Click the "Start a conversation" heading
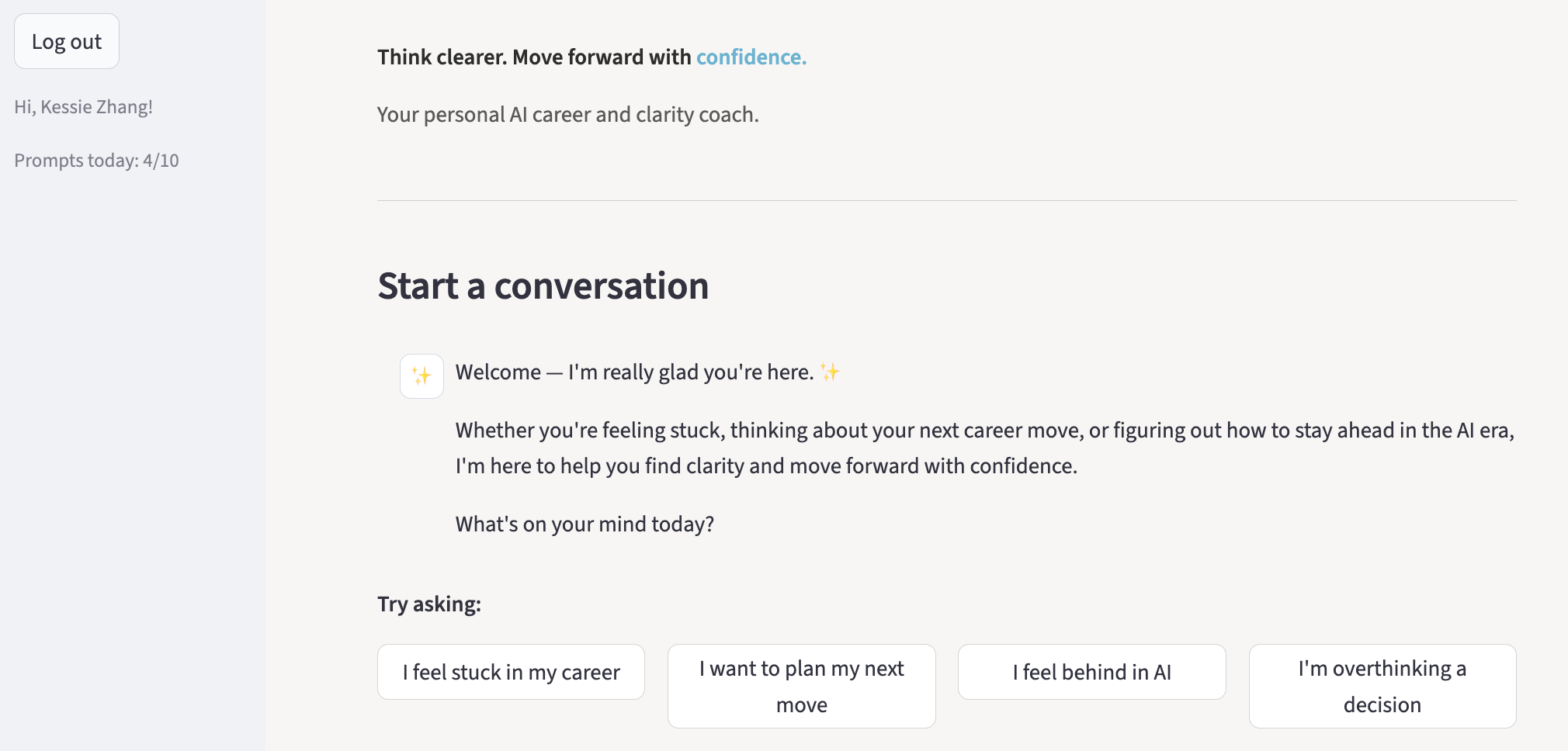Viewport: 1568px width, 751px height. 543,286
